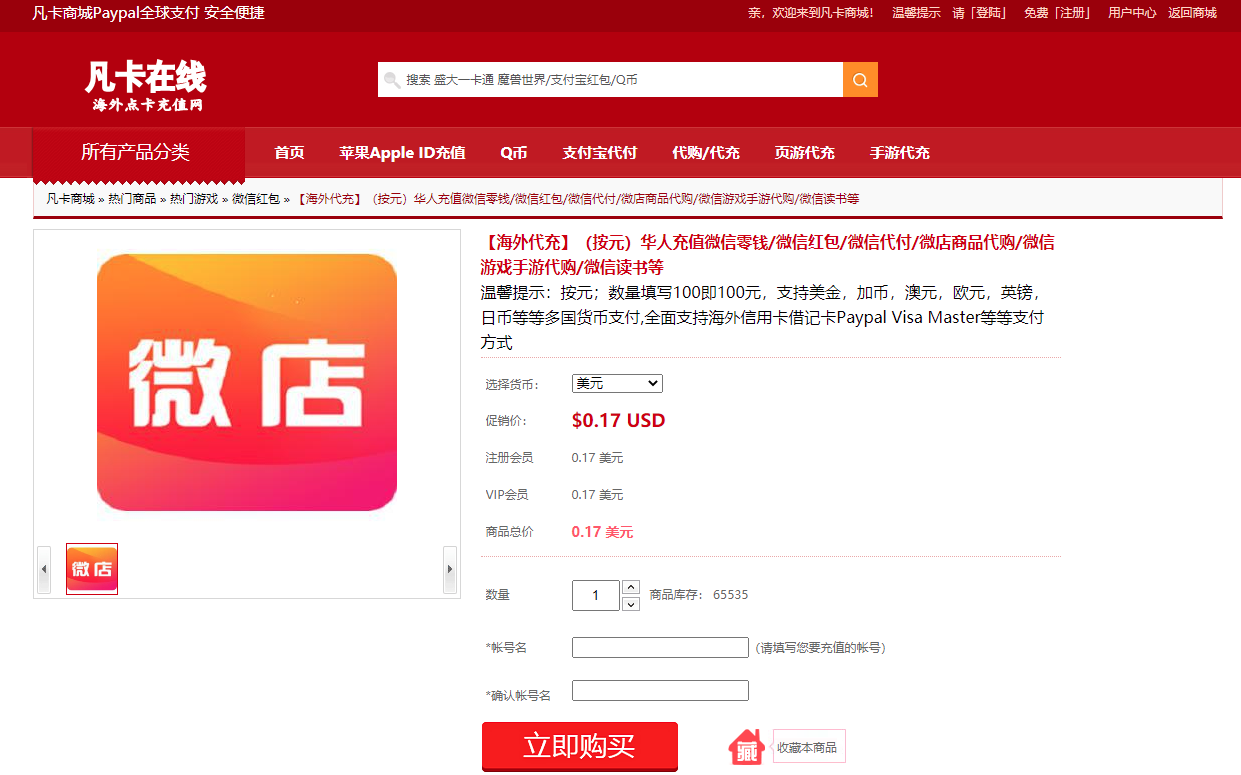Open 苹果Apple ID充值 navigation item

402,153
